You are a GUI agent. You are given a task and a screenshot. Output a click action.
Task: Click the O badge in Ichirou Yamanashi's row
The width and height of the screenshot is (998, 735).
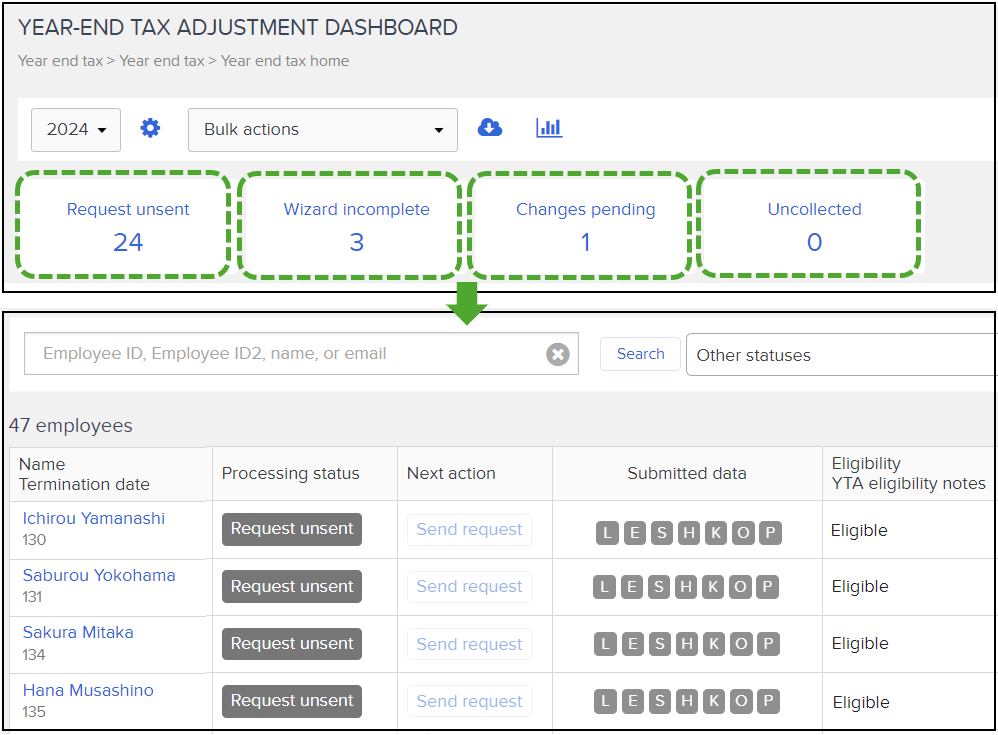[743, 533]
